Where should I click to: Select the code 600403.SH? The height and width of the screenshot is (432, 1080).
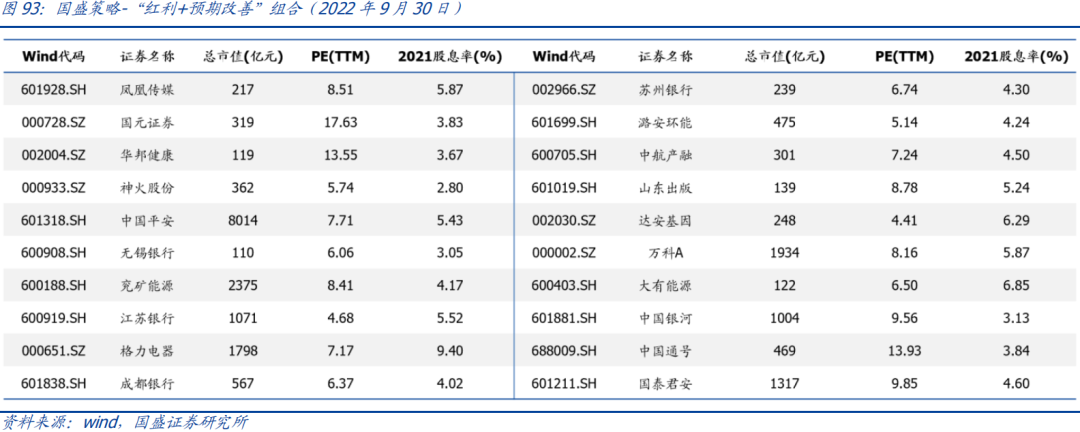point(564,285)
